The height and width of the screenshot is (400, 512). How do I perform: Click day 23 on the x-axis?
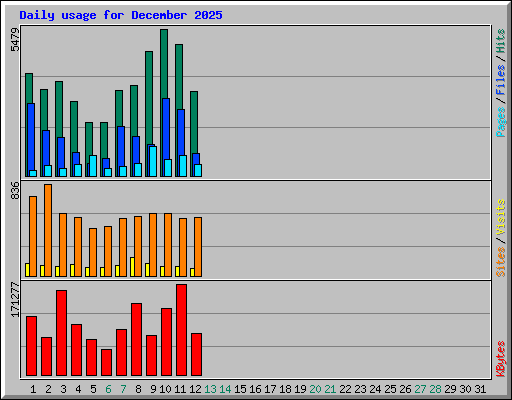click(x=360, y=389)
